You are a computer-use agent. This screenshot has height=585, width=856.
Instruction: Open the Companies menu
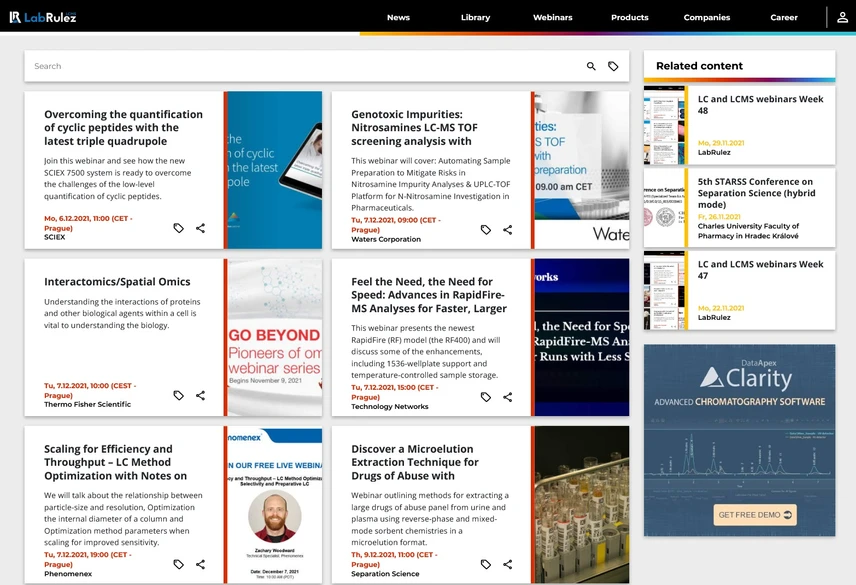pos(706,17)
